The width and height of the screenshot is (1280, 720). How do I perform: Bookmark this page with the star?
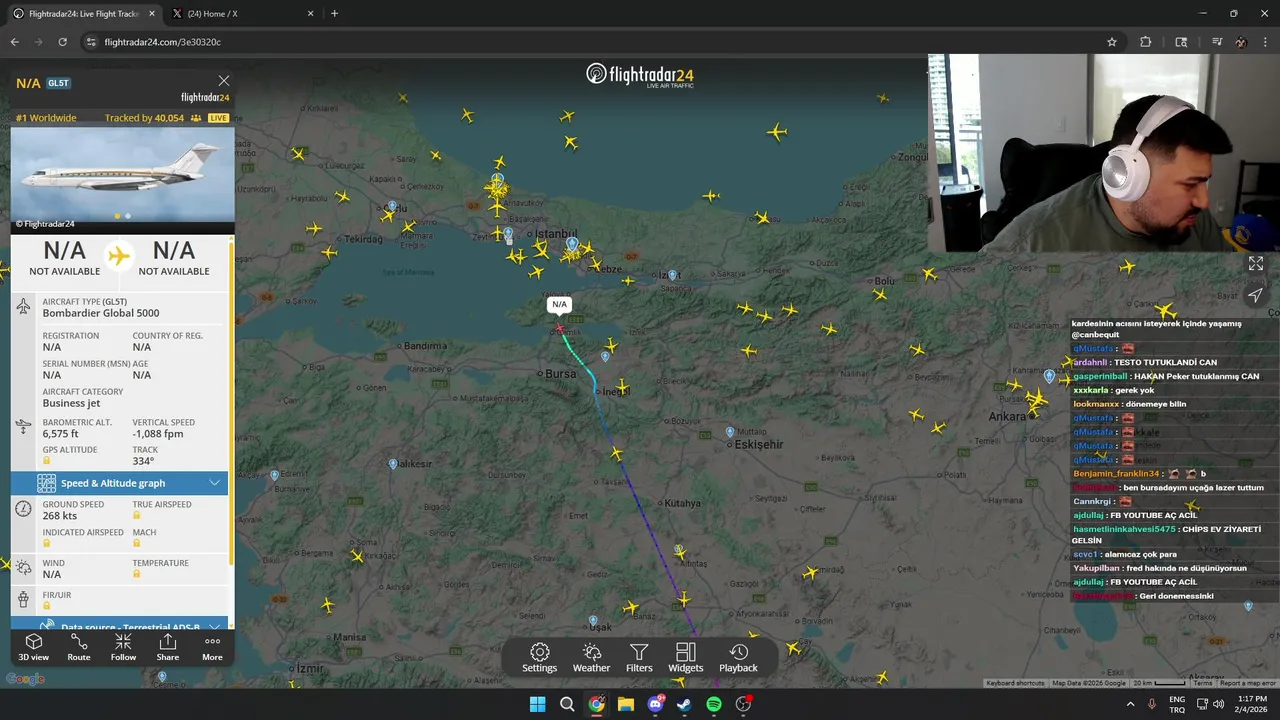click(1111, 42)
